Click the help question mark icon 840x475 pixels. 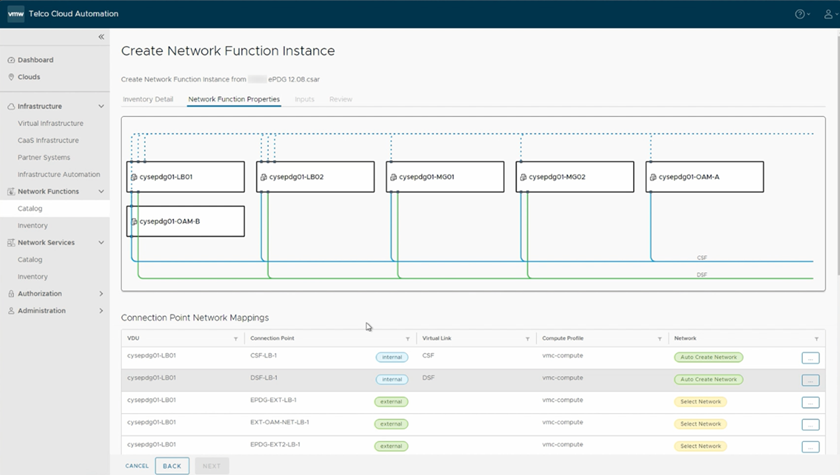click(799, 14)
